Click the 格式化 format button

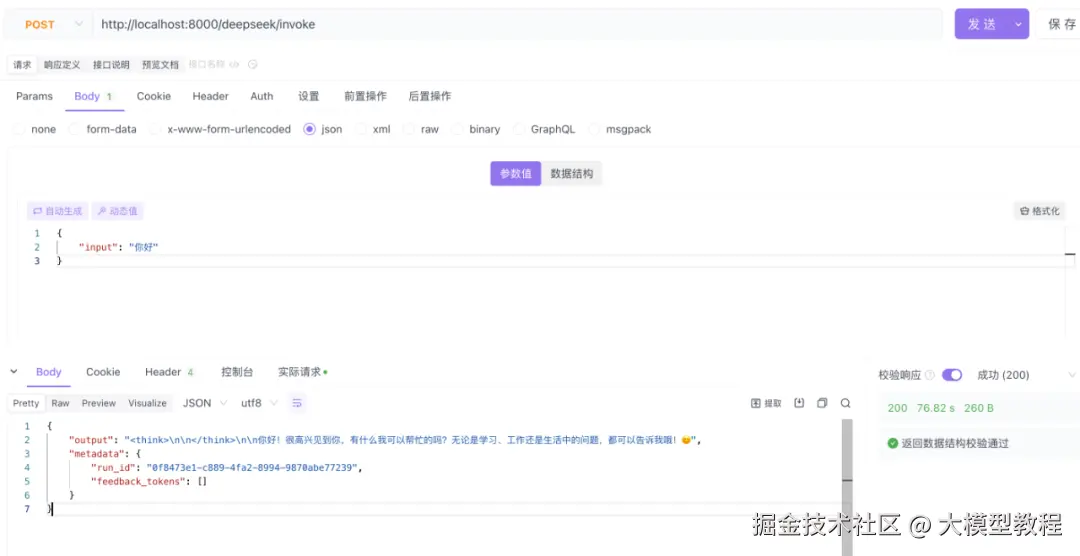[x=1039, y=211]
